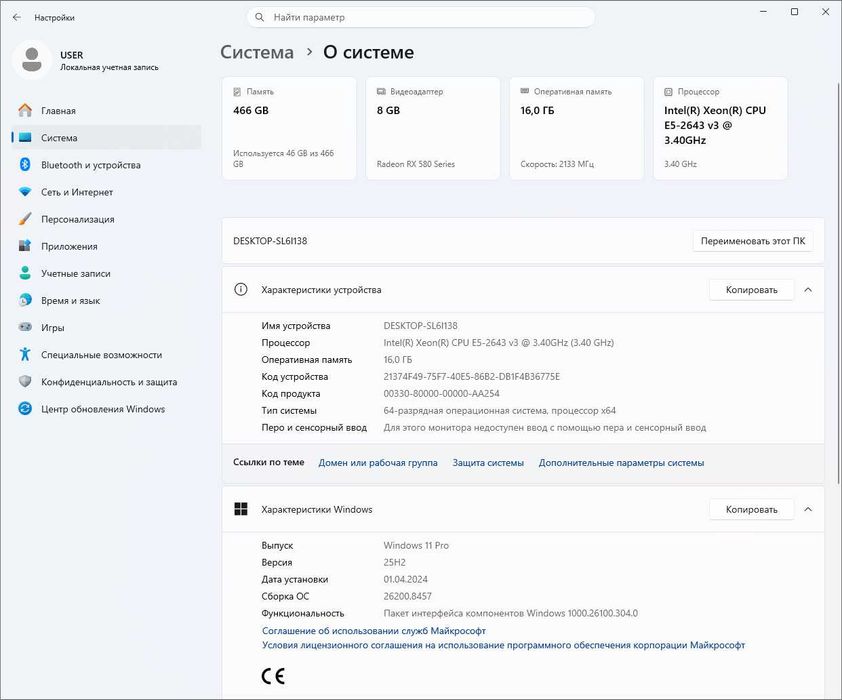Maximize the Settings window
Screen dimensions: 842x700
794,12
